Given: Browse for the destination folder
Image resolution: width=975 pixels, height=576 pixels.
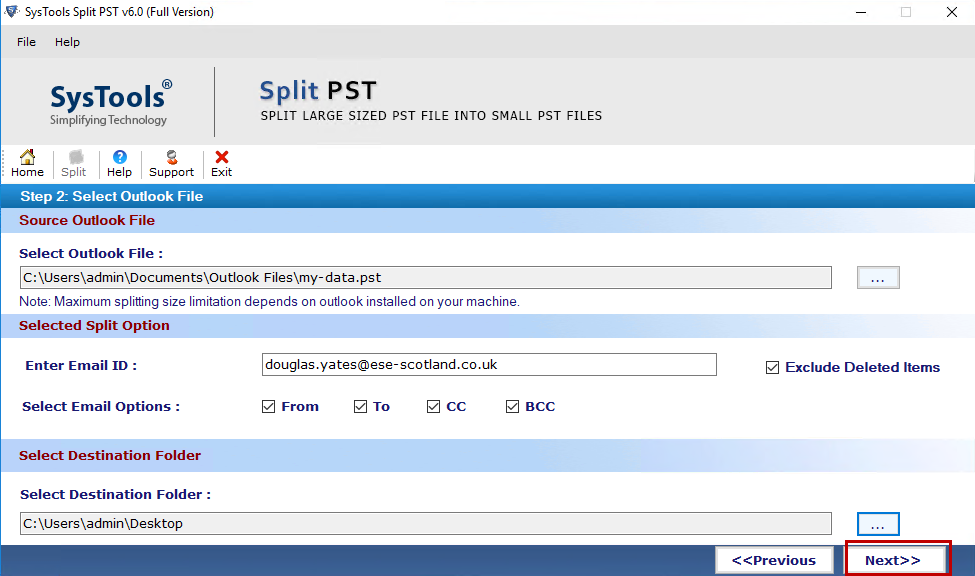Looking at the screenshot, I should 878,524.
